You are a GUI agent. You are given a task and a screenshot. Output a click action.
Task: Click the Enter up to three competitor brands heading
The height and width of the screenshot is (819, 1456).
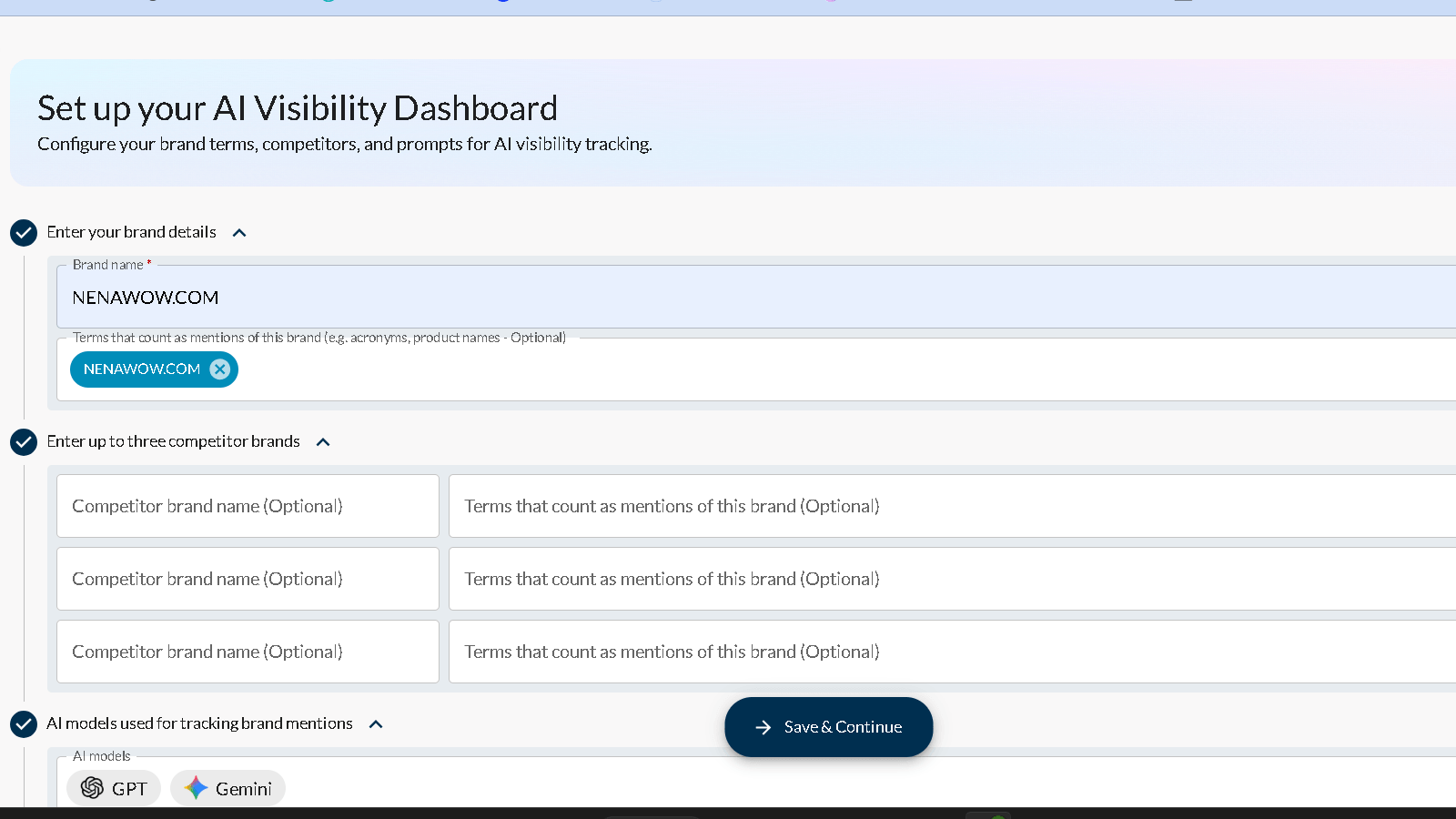pos(174,441)
